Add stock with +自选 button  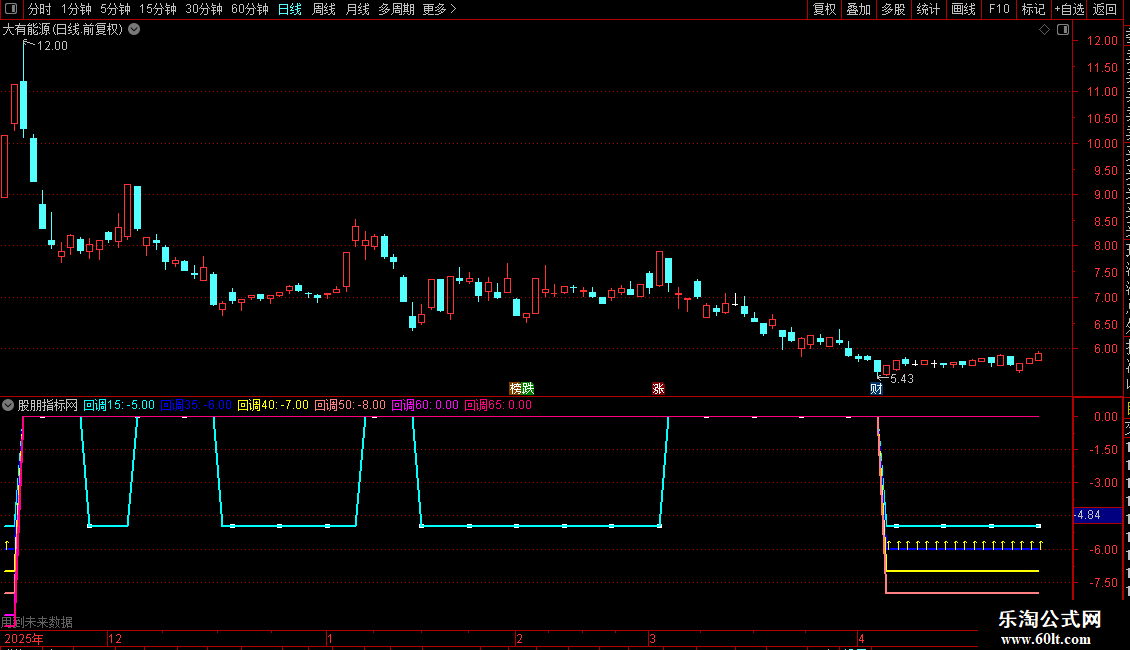(x=1069, y=9)
